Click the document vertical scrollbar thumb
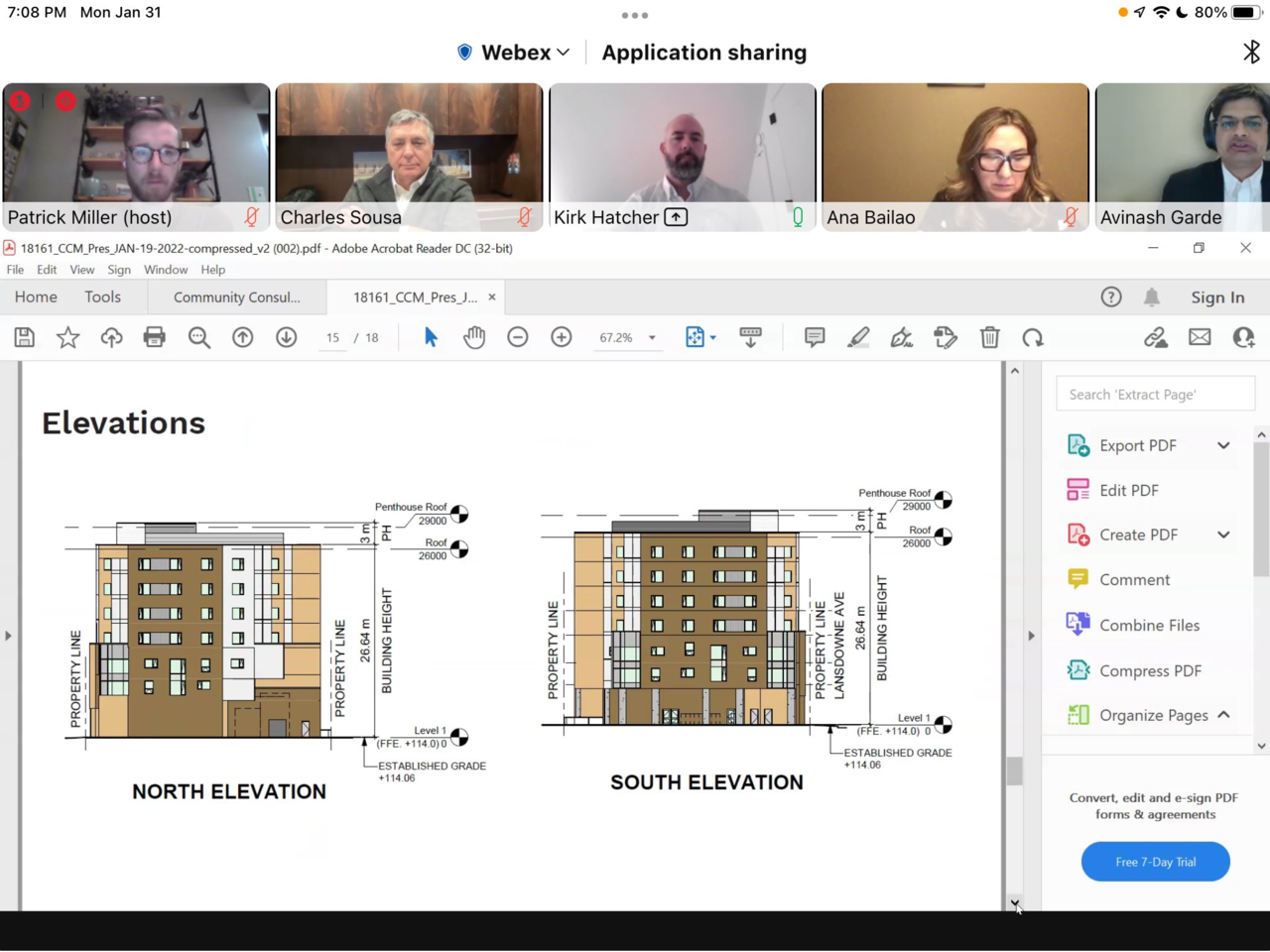 [x=1014, y=771]
